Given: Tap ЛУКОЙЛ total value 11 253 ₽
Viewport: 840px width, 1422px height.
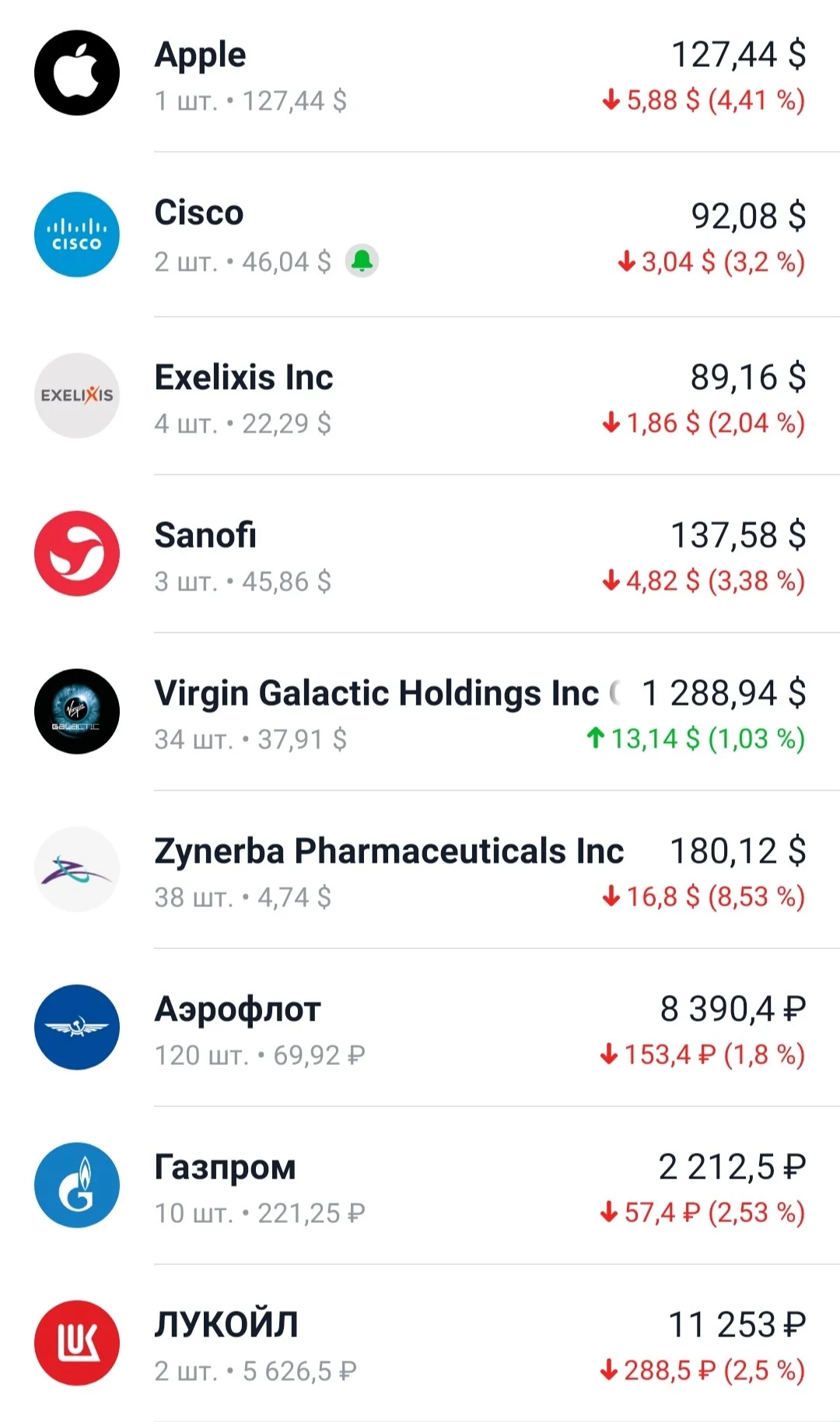Looking at the screenshot, I should pyautogui.click(x=737, y=1324).
